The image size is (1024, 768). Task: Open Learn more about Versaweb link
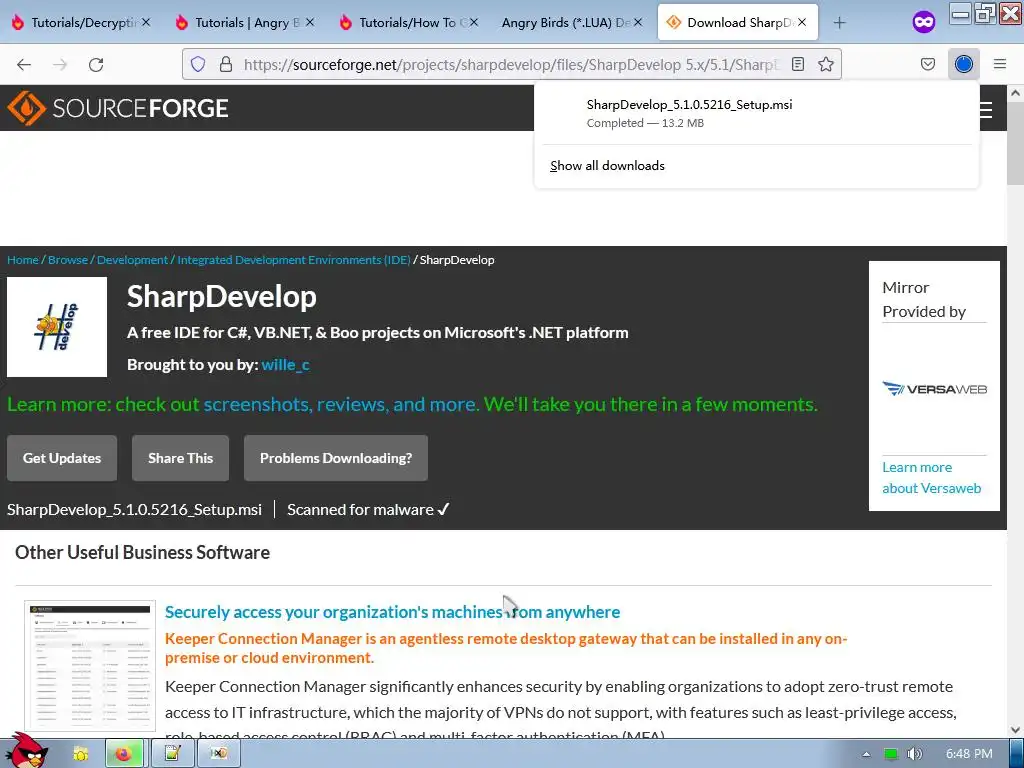[931, 477]
